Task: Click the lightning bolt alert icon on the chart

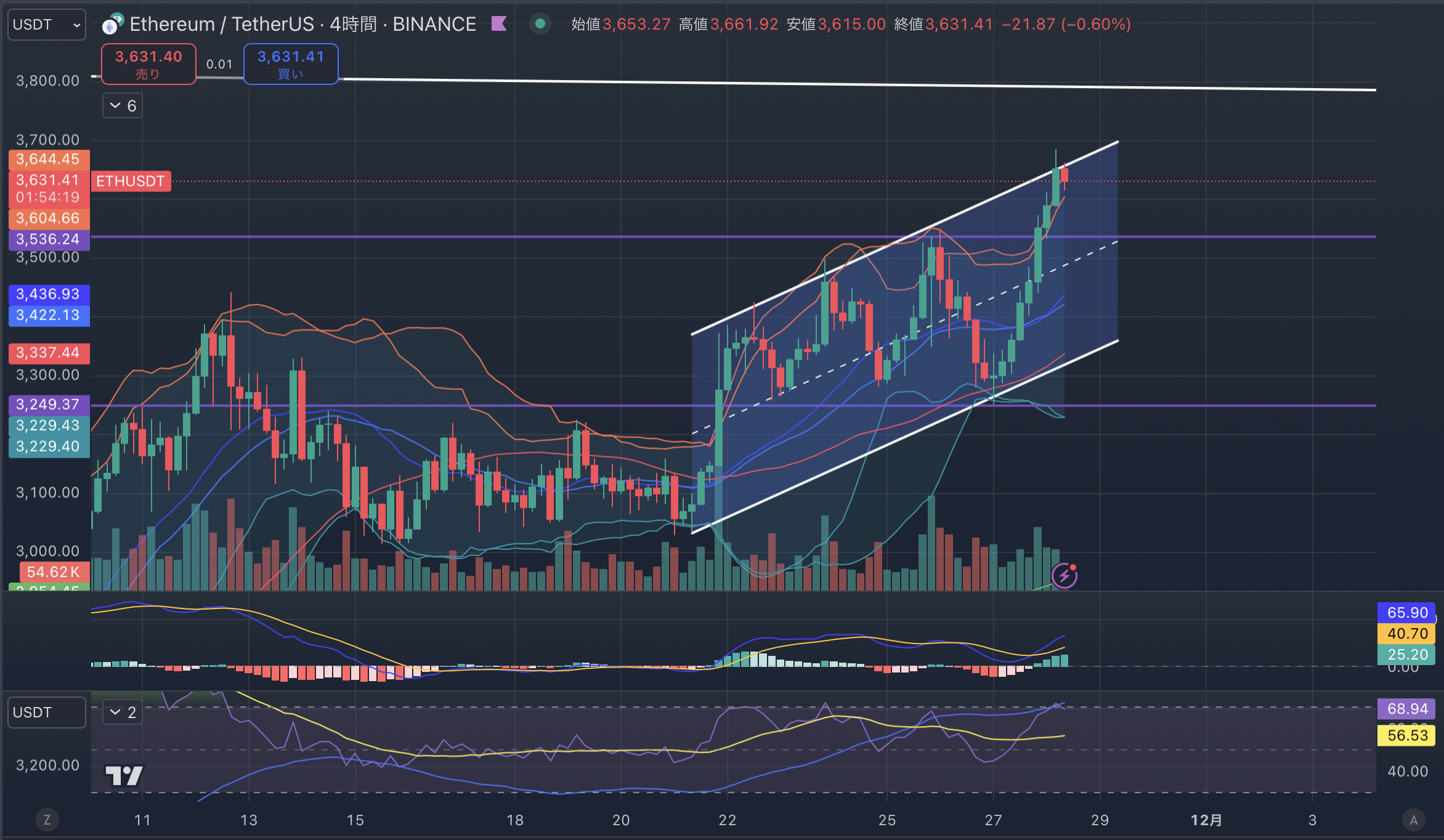Action: tap(1064, 576)
